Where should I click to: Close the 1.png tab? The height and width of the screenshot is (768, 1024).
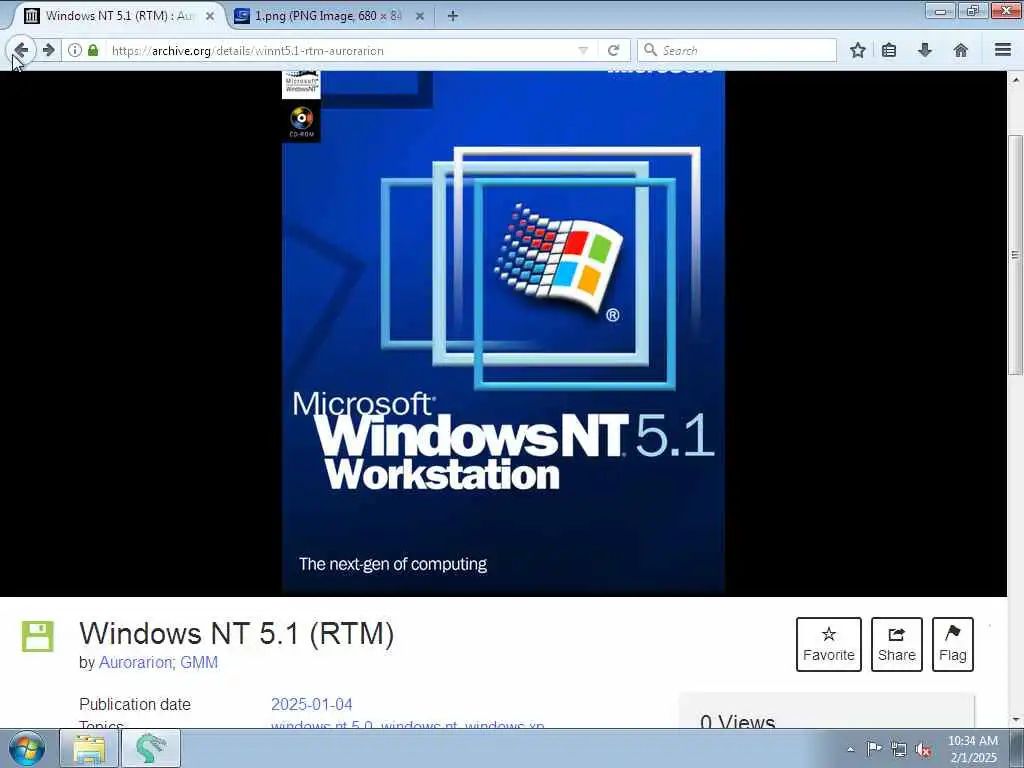[420, 16]
